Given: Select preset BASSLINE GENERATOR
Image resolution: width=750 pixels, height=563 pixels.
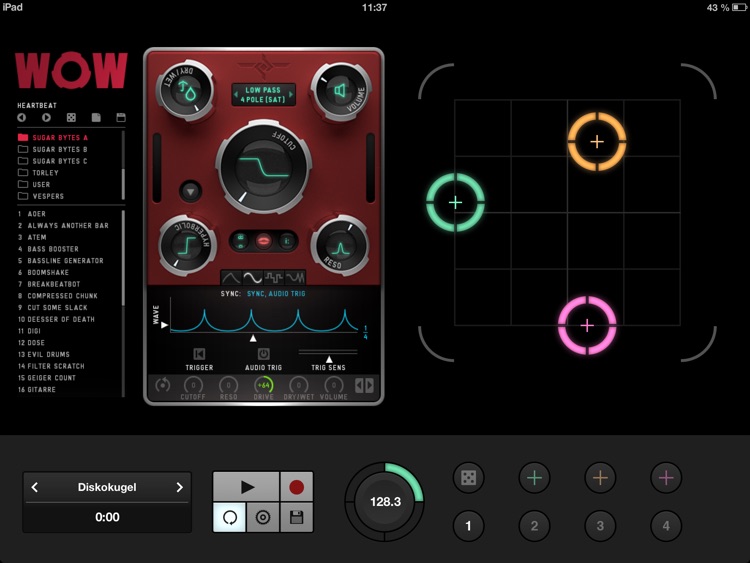Looking at the screenshot, I should tap(61, 261).
